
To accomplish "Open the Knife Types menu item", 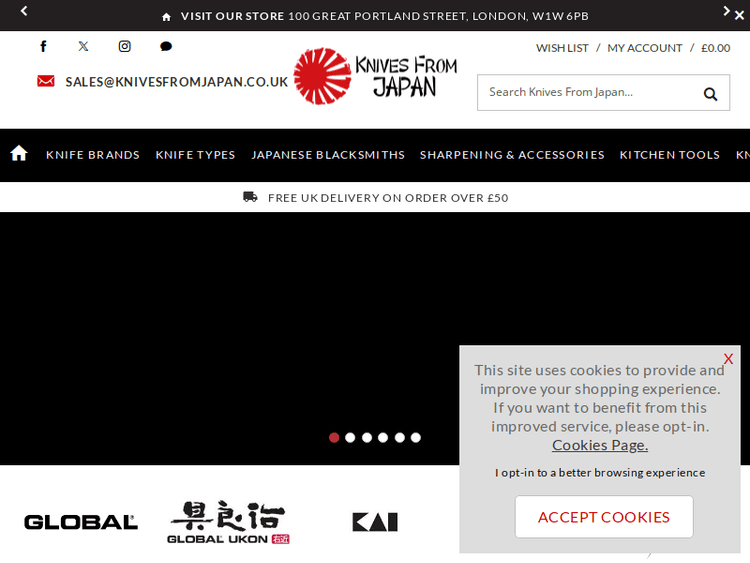I will pos(195,155).
